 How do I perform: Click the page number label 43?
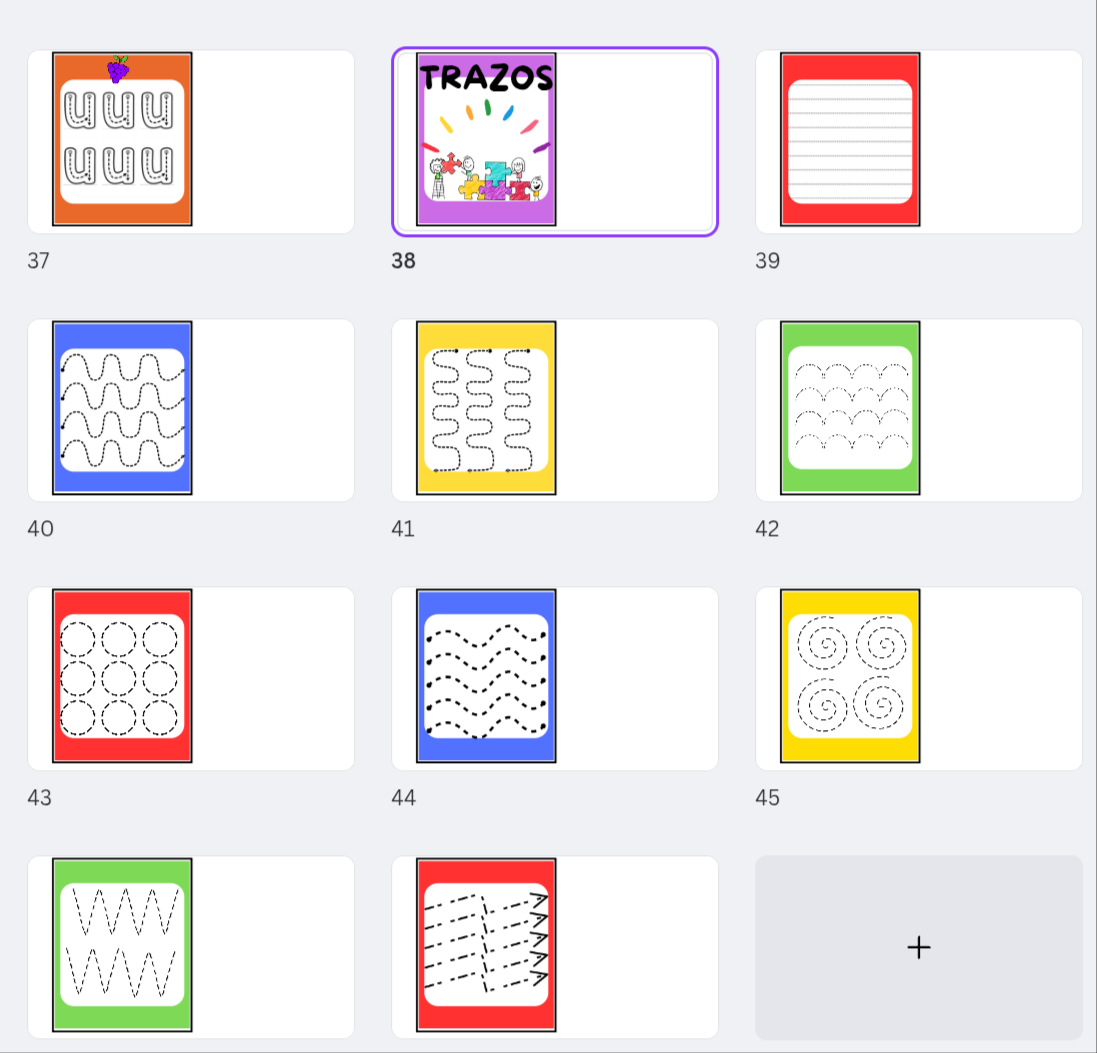(39, 798)
